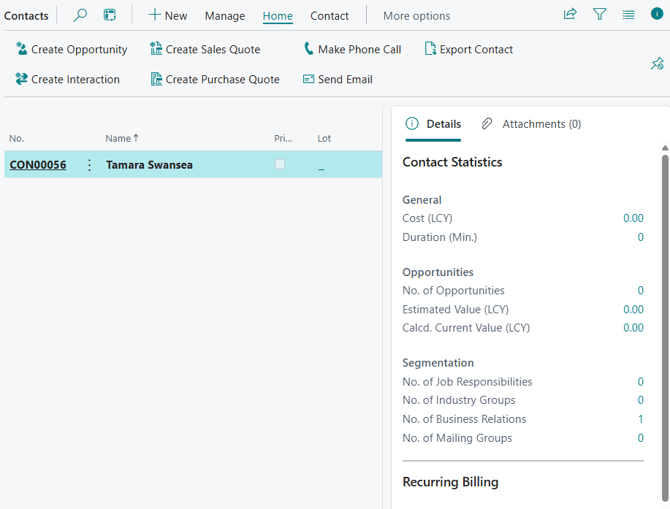Image resolution: width=670 pixels, height=509 pixels.
Task: Click Create Interaction action
Action: point(67,79)
